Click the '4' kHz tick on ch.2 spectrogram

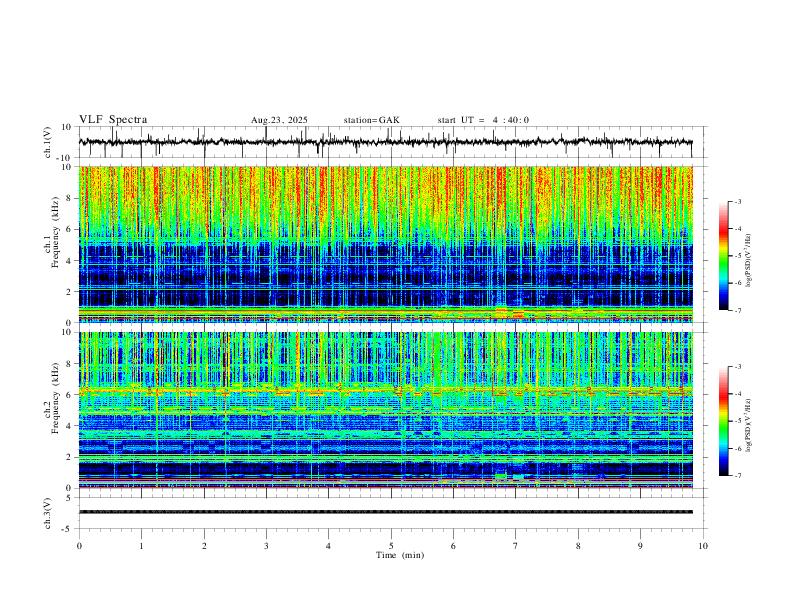[70, 426]
